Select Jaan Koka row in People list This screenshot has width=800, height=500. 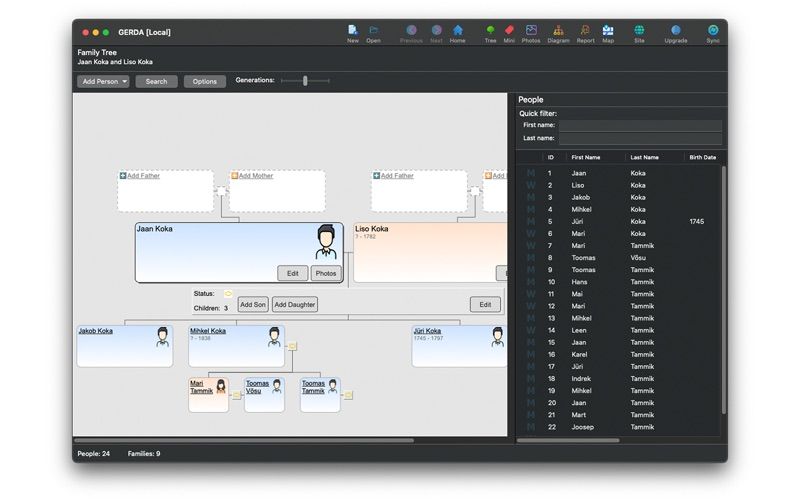click(619, 173)
